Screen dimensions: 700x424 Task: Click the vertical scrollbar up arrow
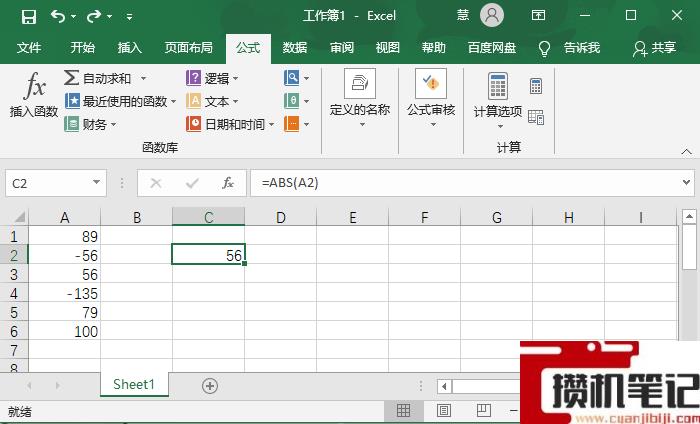(689, 217)
